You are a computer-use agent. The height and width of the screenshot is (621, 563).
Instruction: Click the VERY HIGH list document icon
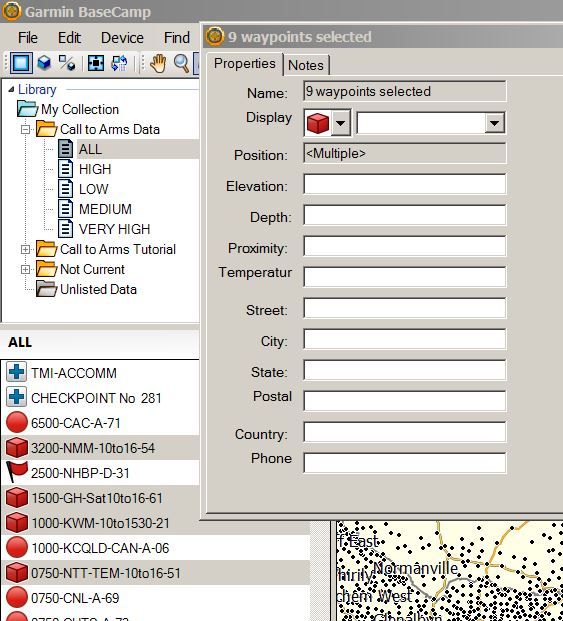[x=66, y=229]
